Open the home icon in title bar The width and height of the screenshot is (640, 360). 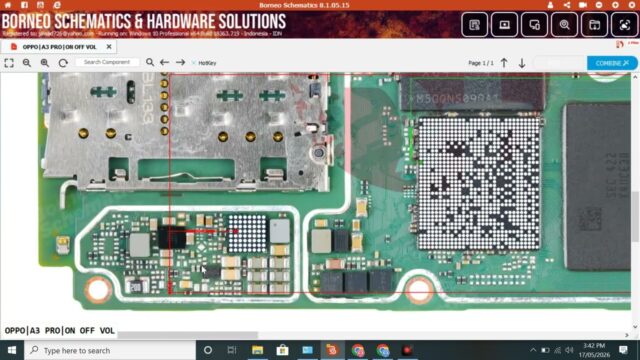coord(8,5)
